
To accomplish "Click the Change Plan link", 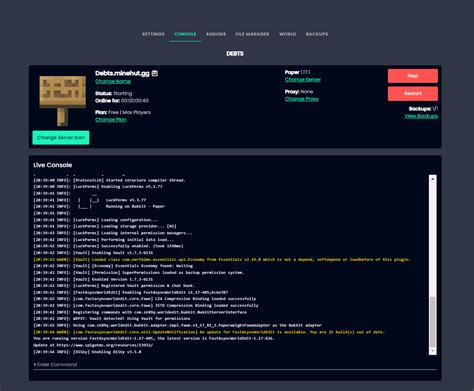I will tap(111, 120).
